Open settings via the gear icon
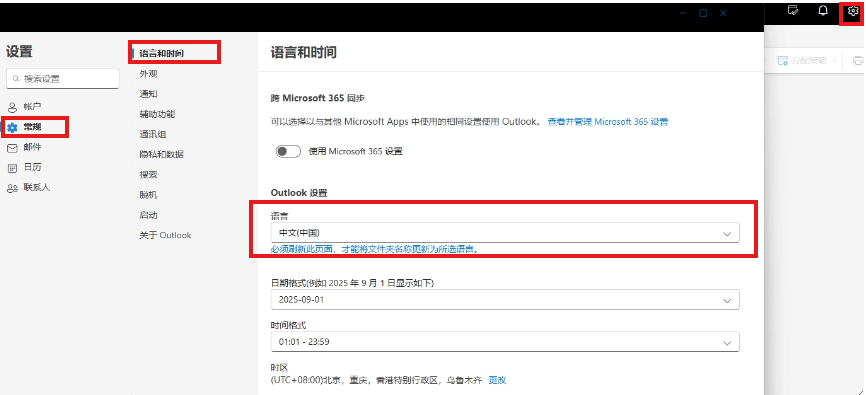This screenshot has height=395, width=866. pos(853,11)
